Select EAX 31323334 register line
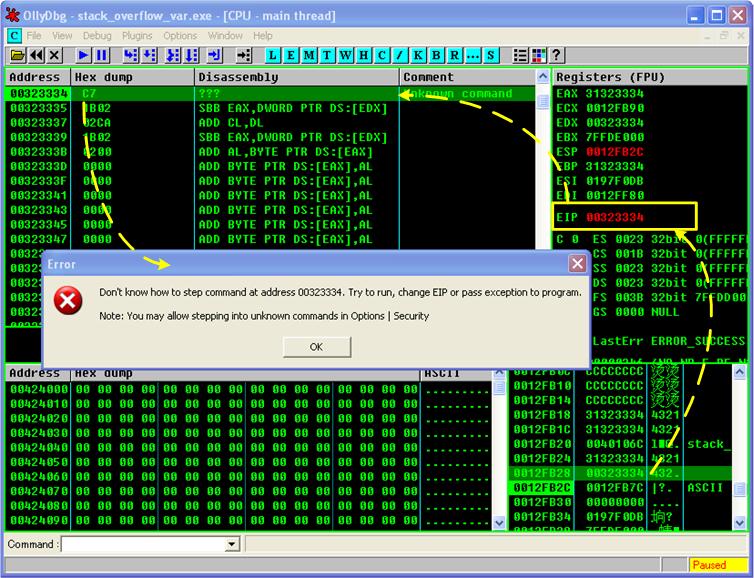Image resolution: width=754 pixels, height=578 pixels. (600, 93)
